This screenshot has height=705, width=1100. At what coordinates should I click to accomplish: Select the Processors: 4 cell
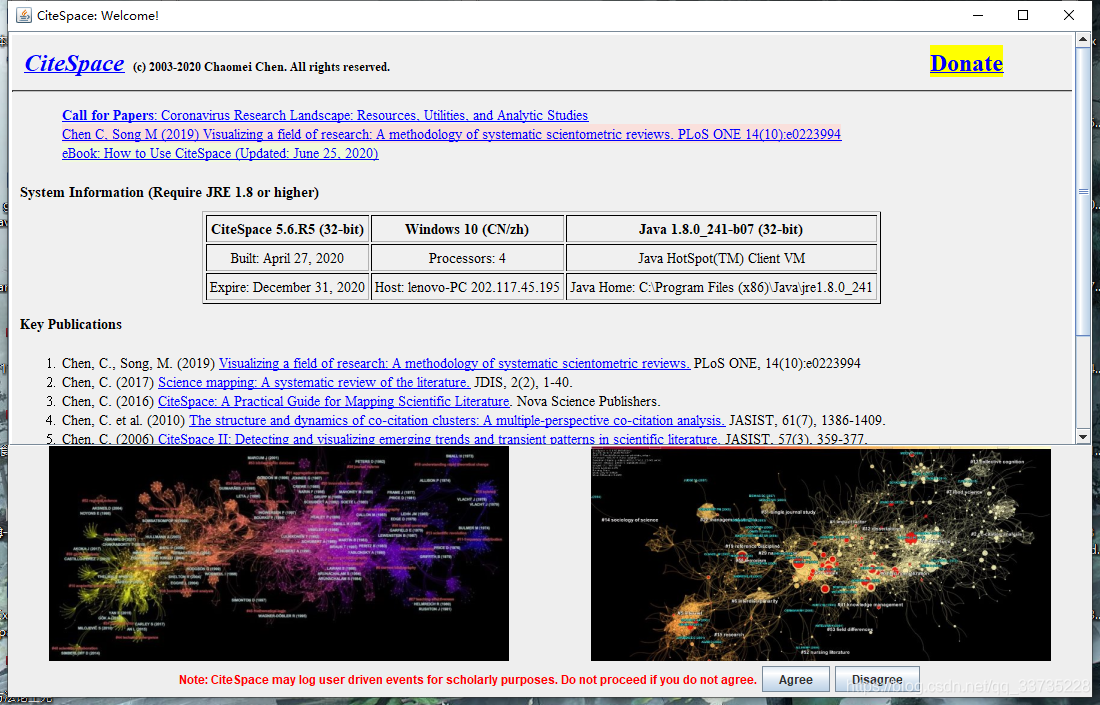click(x=467, y=258)
